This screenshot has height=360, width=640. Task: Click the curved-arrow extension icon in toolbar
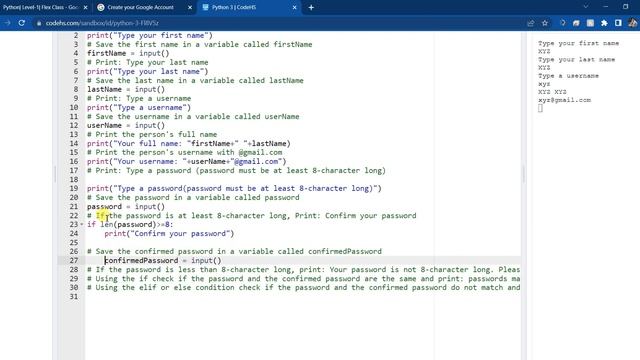point(576,23)
